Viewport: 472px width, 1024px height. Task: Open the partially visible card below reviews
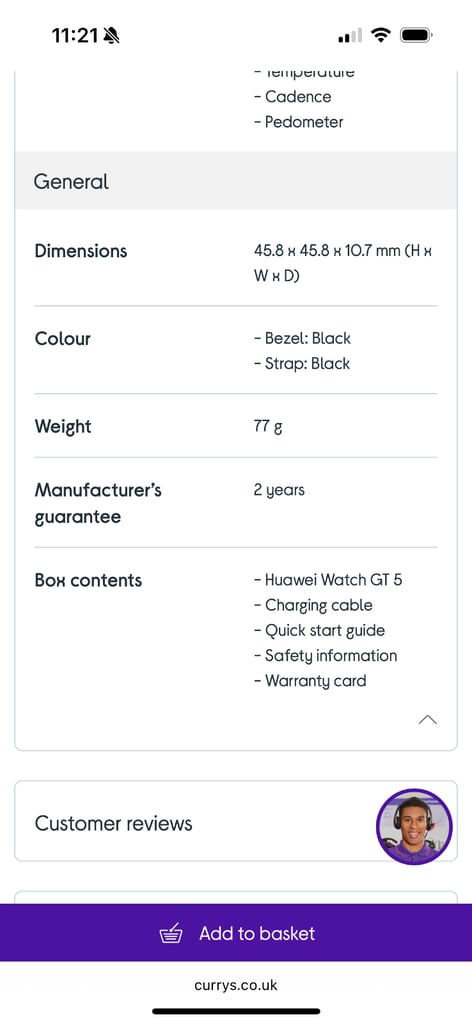tap(236, 897)
